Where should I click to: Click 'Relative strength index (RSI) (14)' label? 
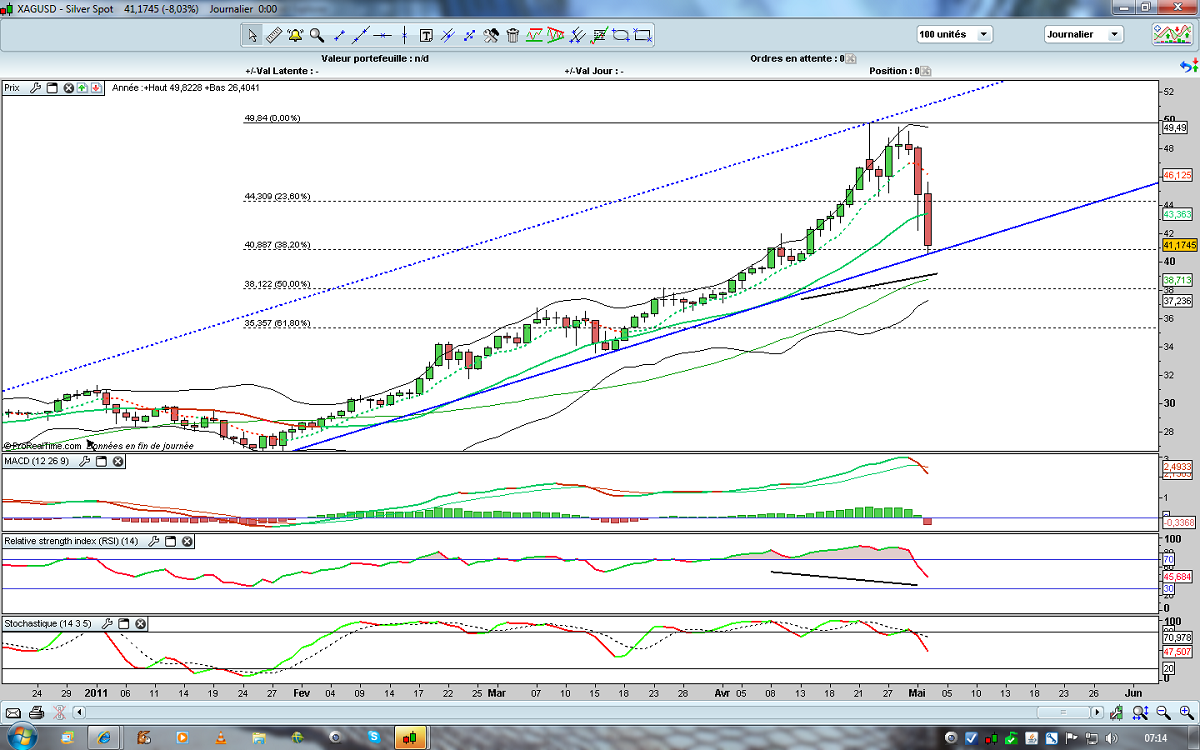73,541
